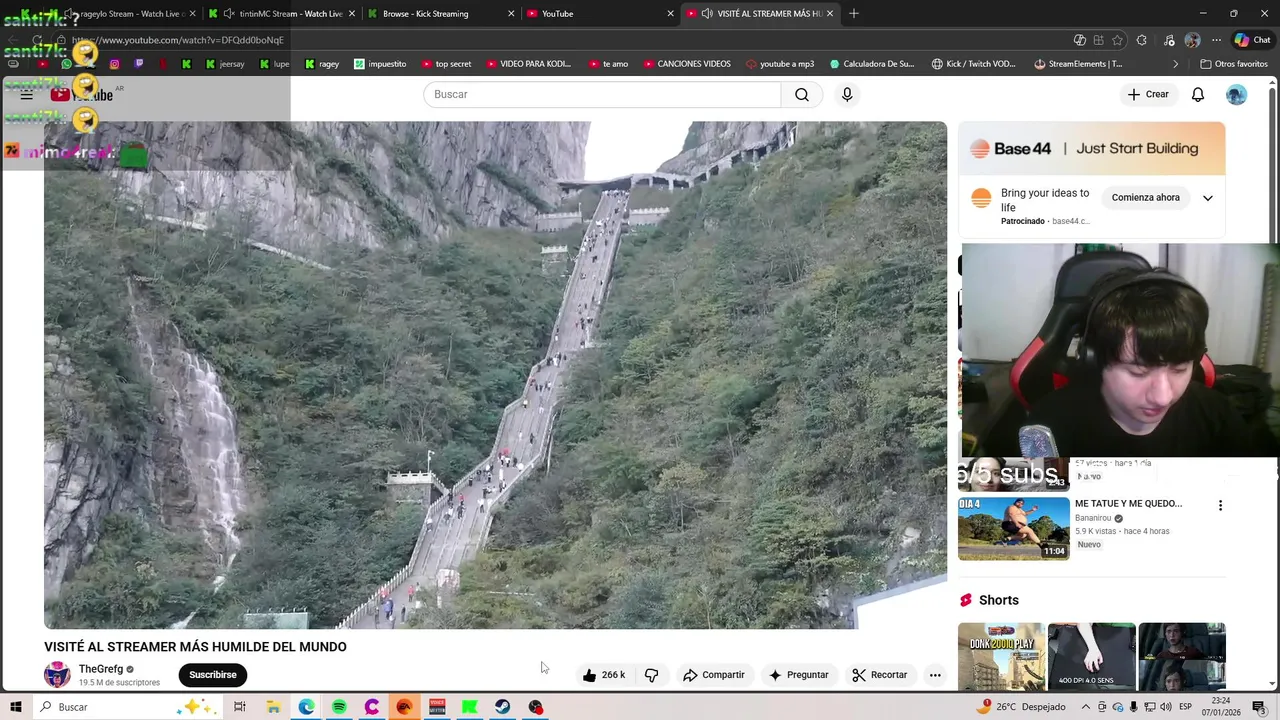1280x720 pixels.
Task: Open the YouTube hamburger guide menu
Action: pyautogui.click(x=27, y=94)
